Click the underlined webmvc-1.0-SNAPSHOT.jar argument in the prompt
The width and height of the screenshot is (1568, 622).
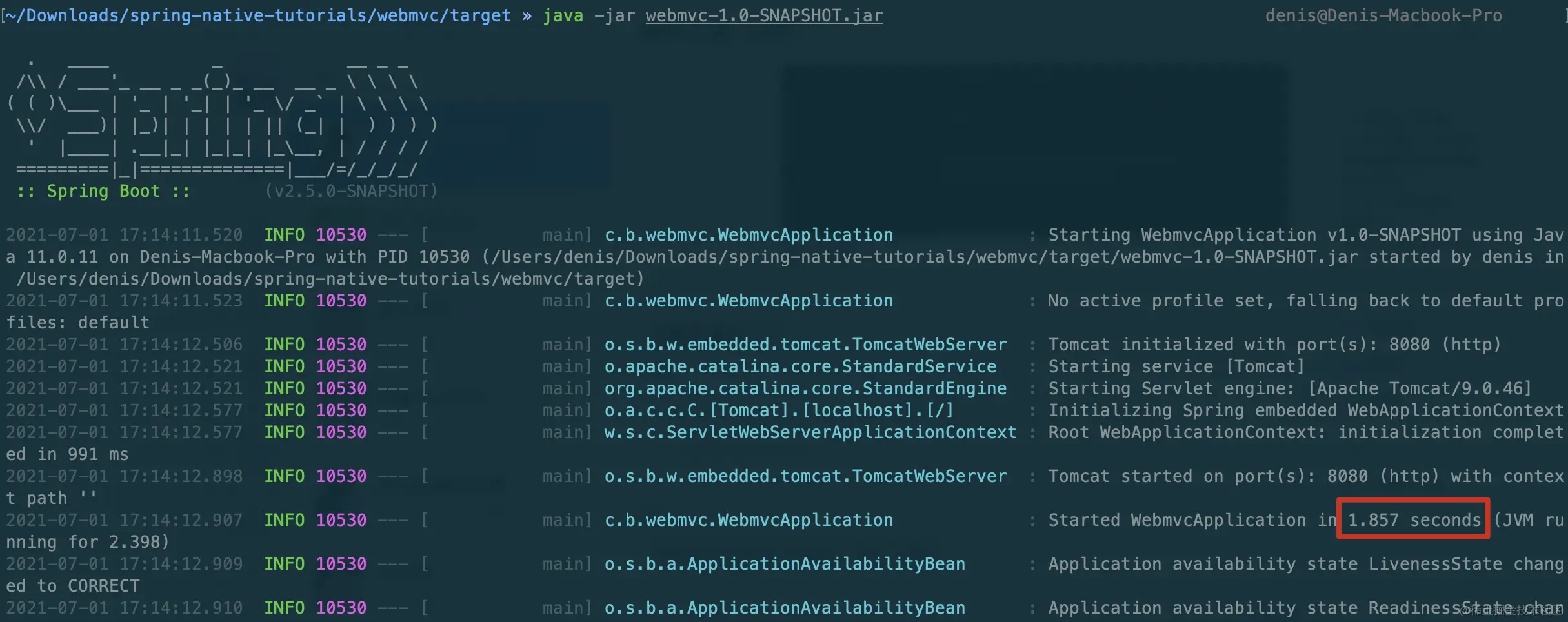point(764,15)
